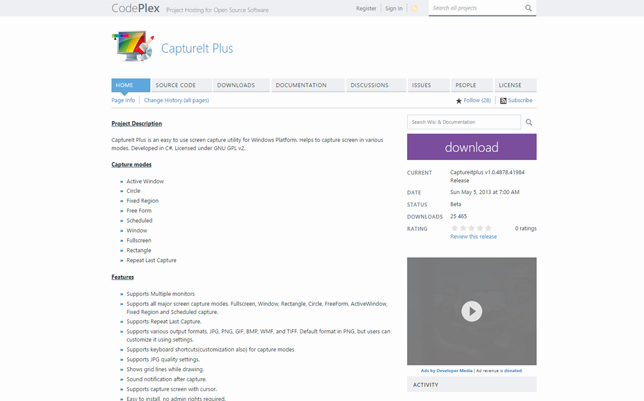Click the Ads by Developer Media link
Viewport: 644px width, 401px height.
pos(446,371)
